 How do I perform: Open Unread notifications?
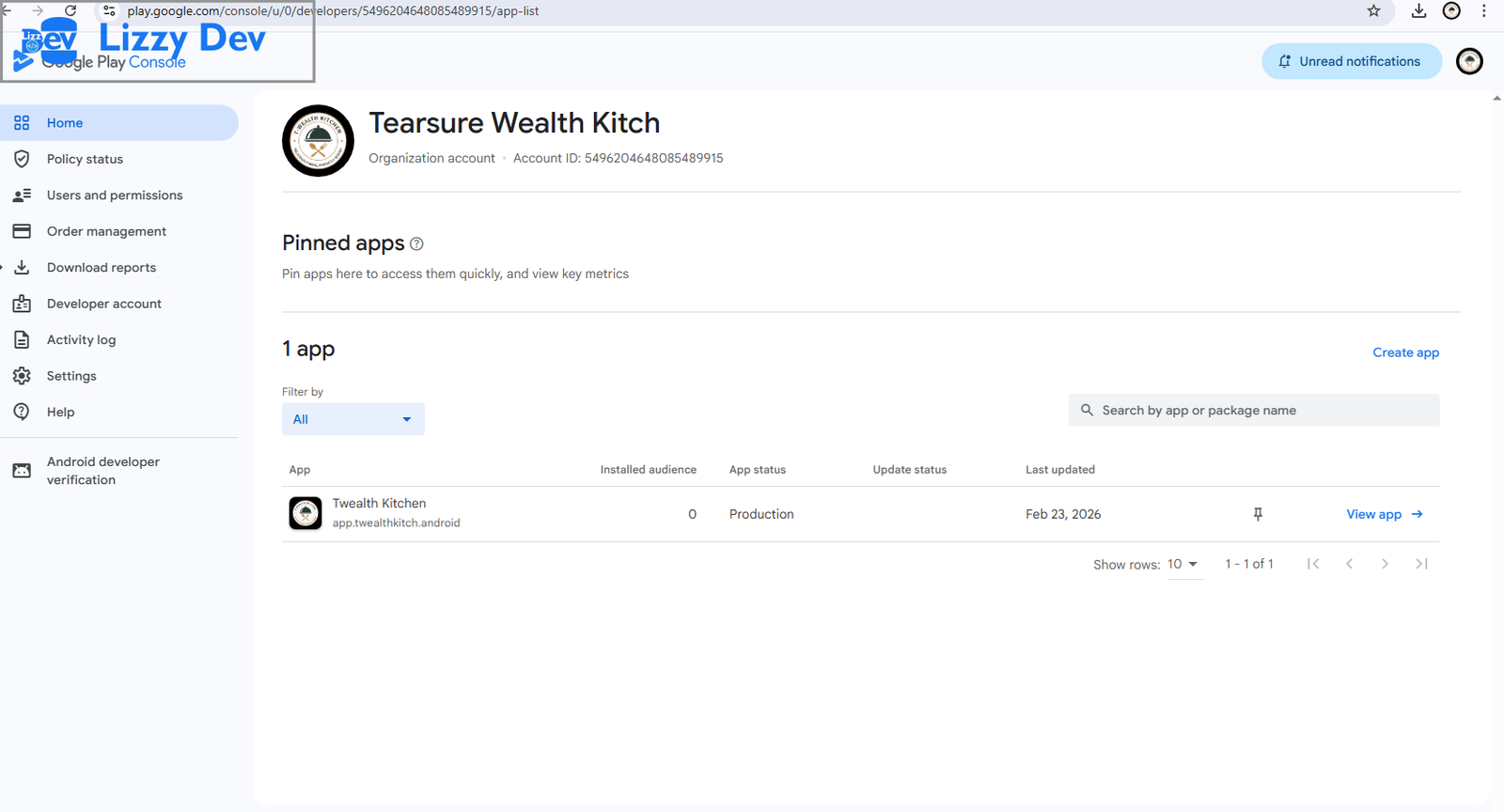(1350, 61)
